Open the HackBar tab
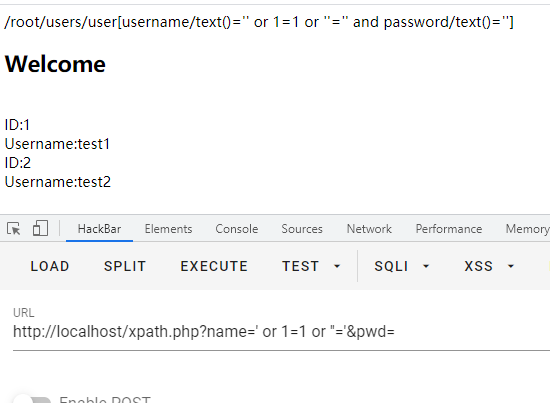Screen dimensions: 550x403 tap(99, 229)
